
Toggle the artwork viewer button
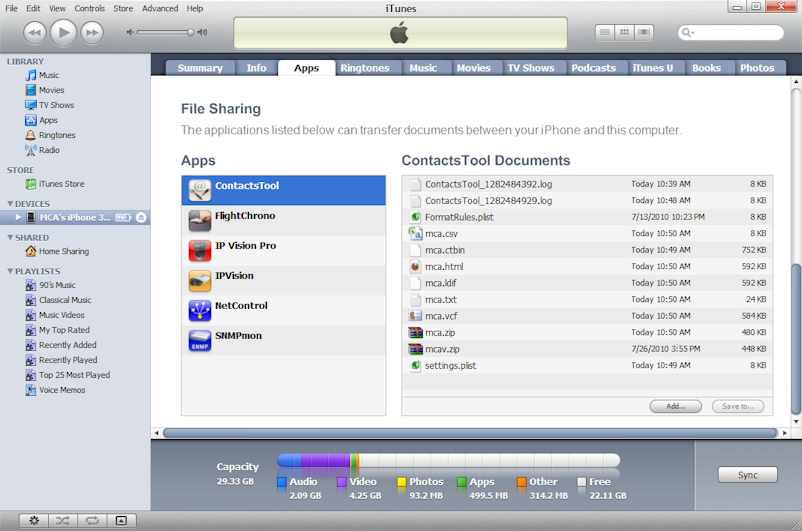[121, 521]
